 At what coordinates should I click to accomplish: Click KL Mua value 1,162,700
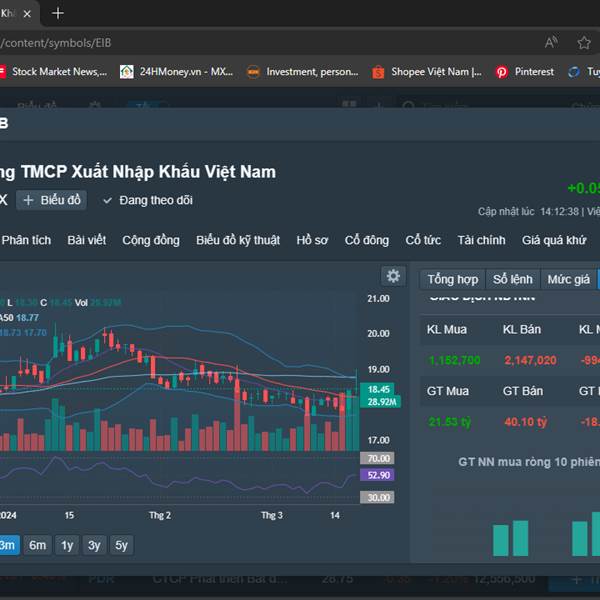click(455, 360)
